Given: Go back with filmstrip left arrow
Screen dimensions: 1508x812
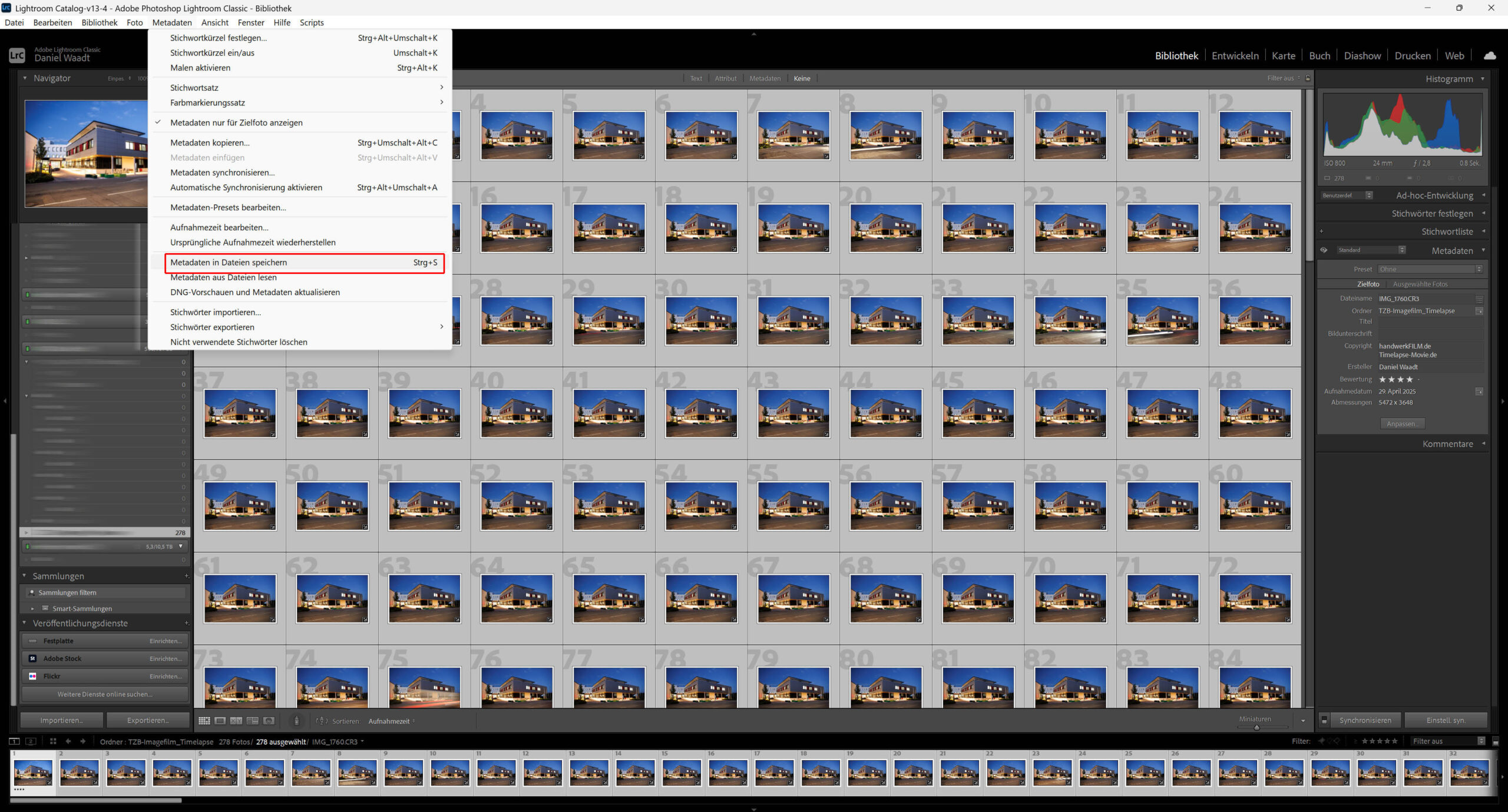Looking at the screenshot, I should [68, 741].
